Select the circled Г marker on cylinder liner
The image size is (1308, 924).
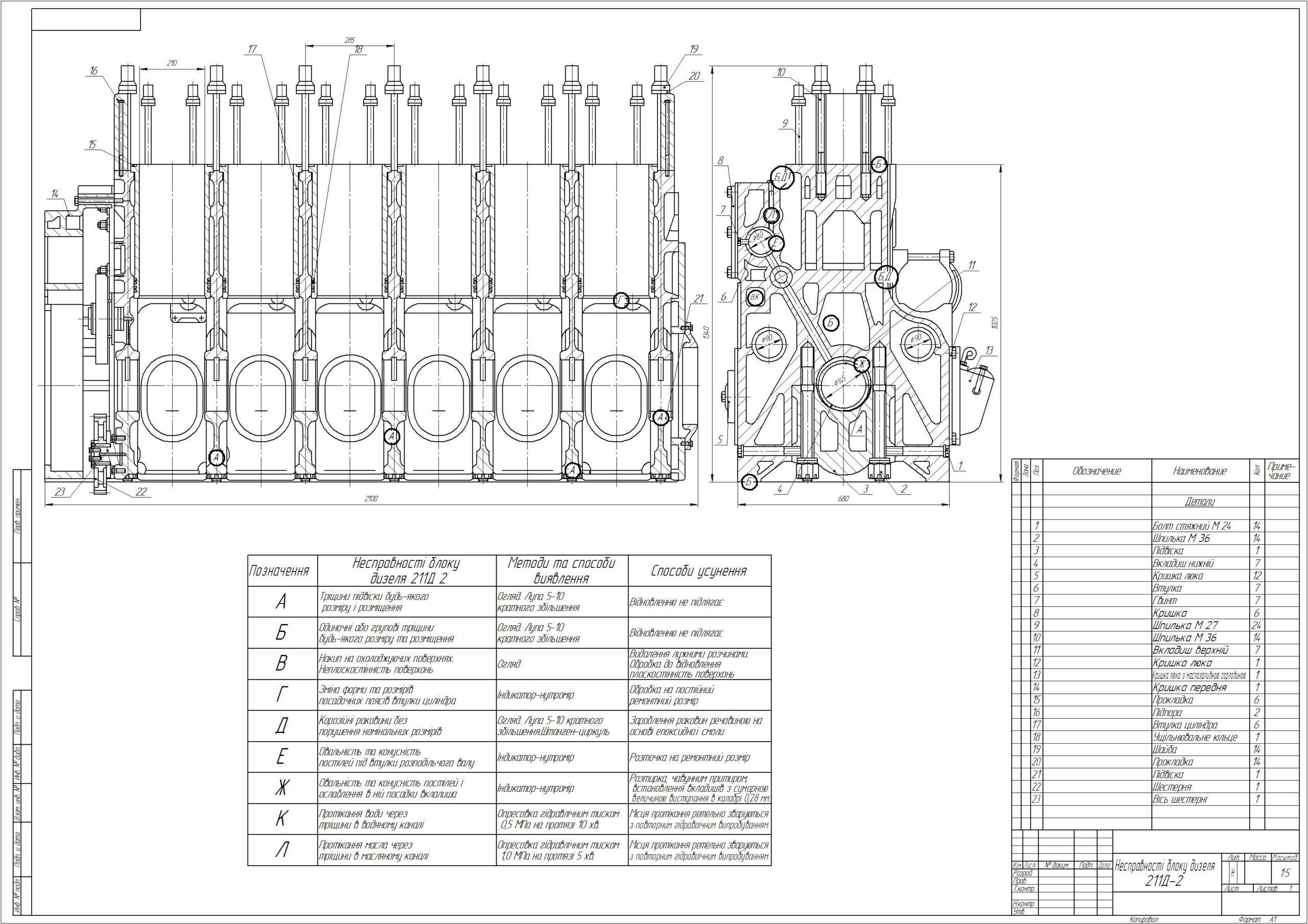621,300
